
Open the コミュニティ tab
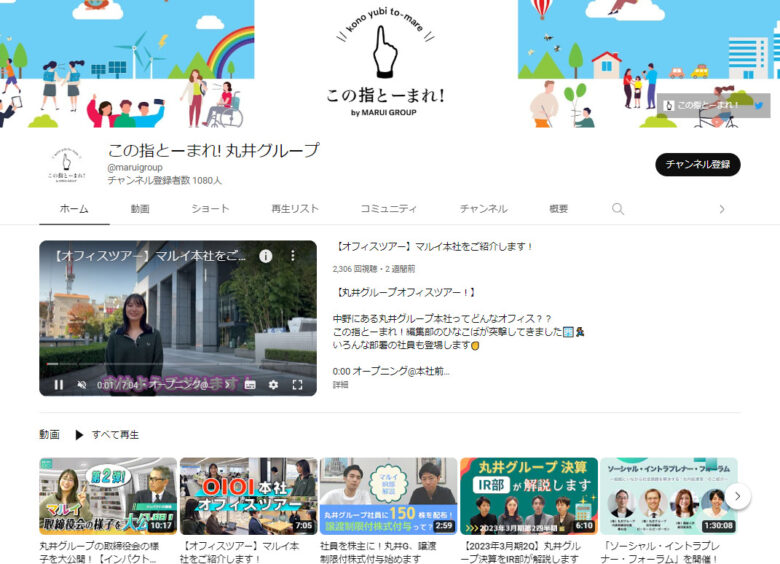(x=389, y=208)
